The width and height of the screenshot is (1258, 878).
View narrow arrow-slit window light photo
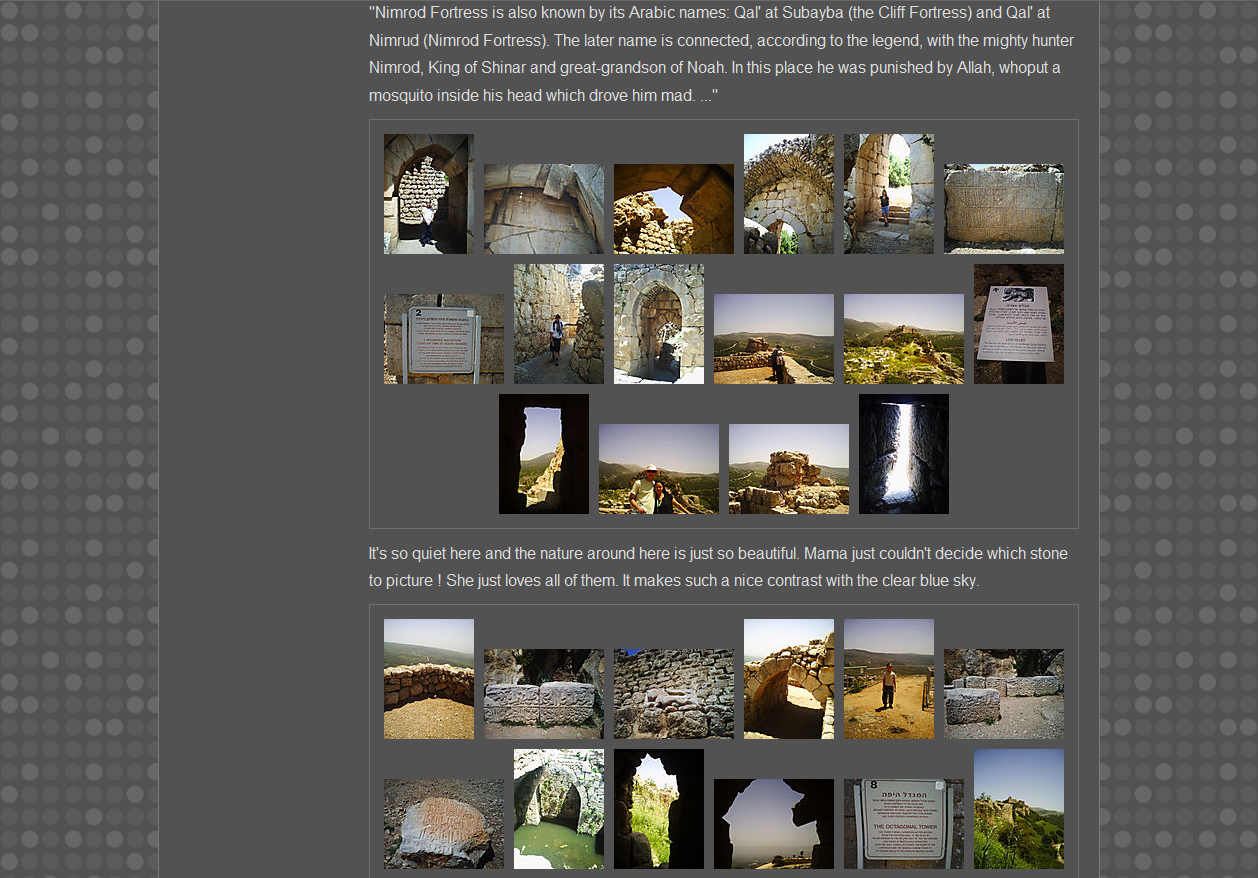[x=903, y=453]
